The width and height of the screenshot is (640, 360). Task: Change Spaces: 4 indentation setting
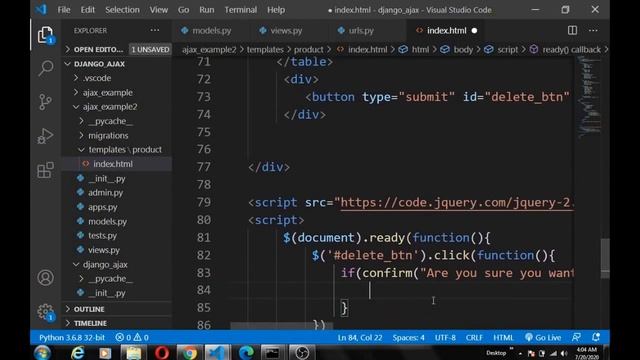[408, 338]
